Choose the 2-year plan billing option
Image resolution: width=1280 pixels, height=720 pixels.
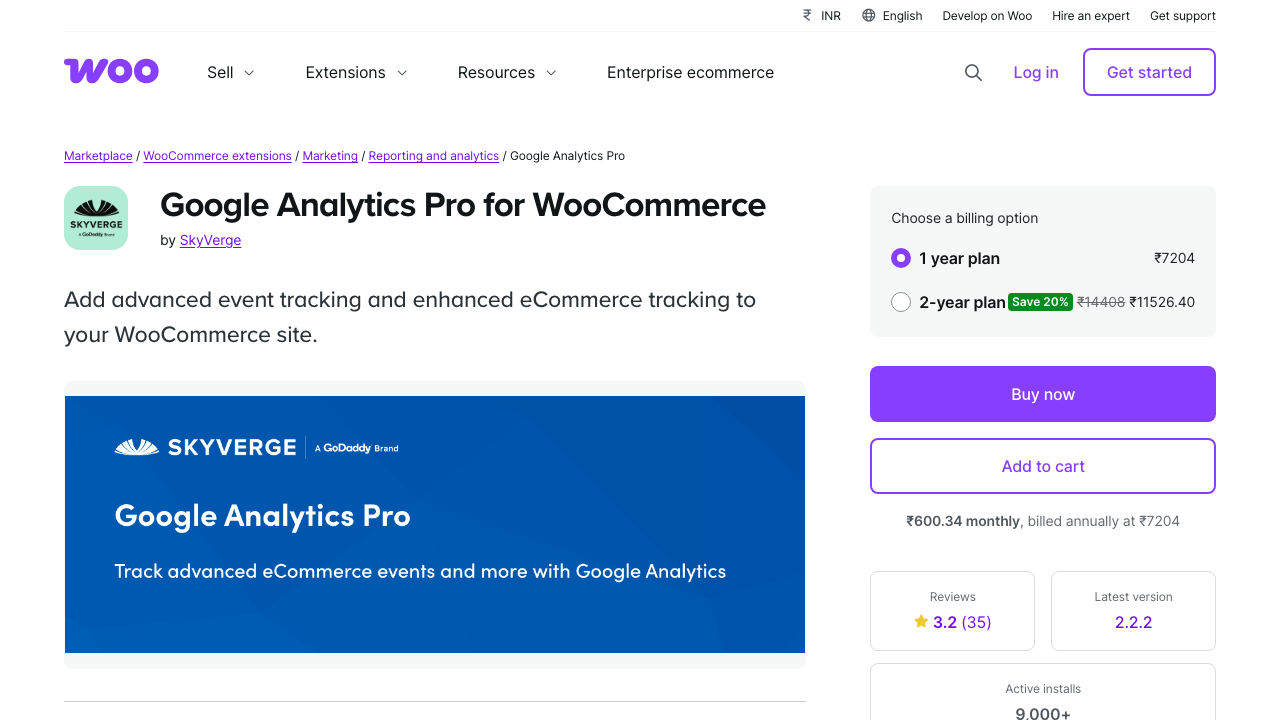click(x=900, y=301)
